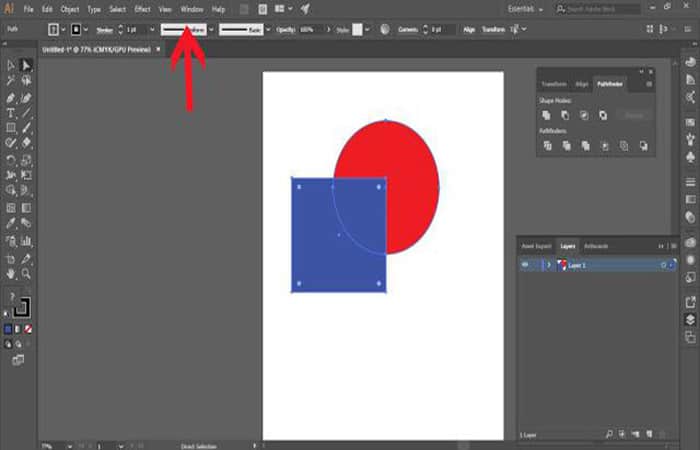Click the Style swatch in control bar

[x=357, y=29]
